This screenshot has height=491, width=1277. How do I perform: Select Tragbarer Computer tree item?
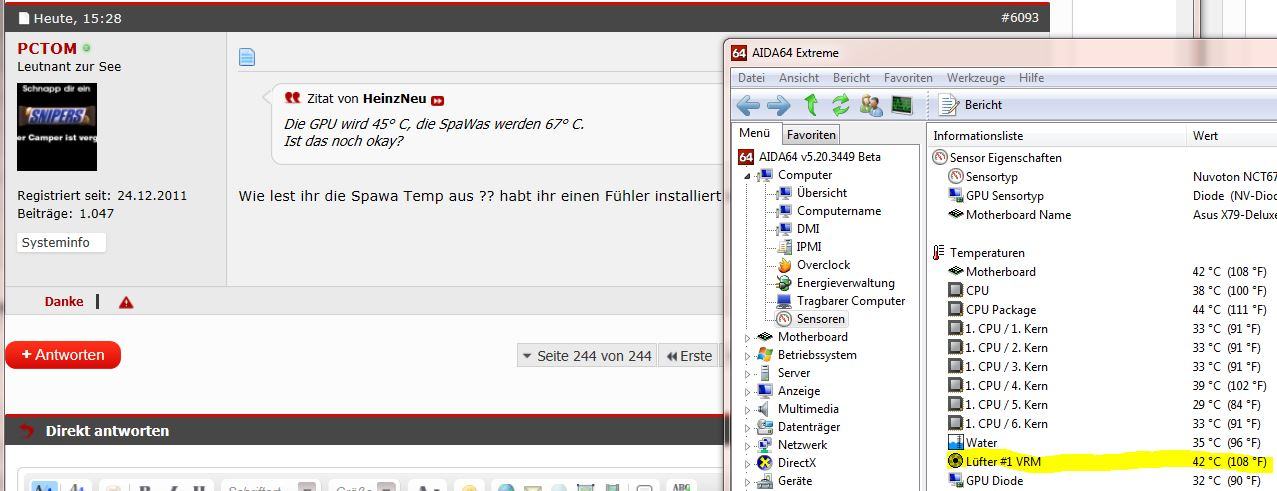pyautogui.click(x=840, y=301)
